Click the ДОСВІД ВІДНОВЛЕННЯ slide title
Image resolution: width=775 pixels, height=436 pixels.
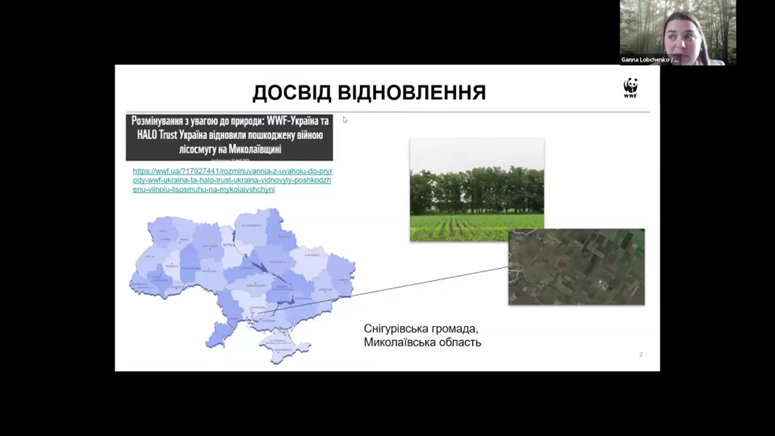(x=369, y=93)
